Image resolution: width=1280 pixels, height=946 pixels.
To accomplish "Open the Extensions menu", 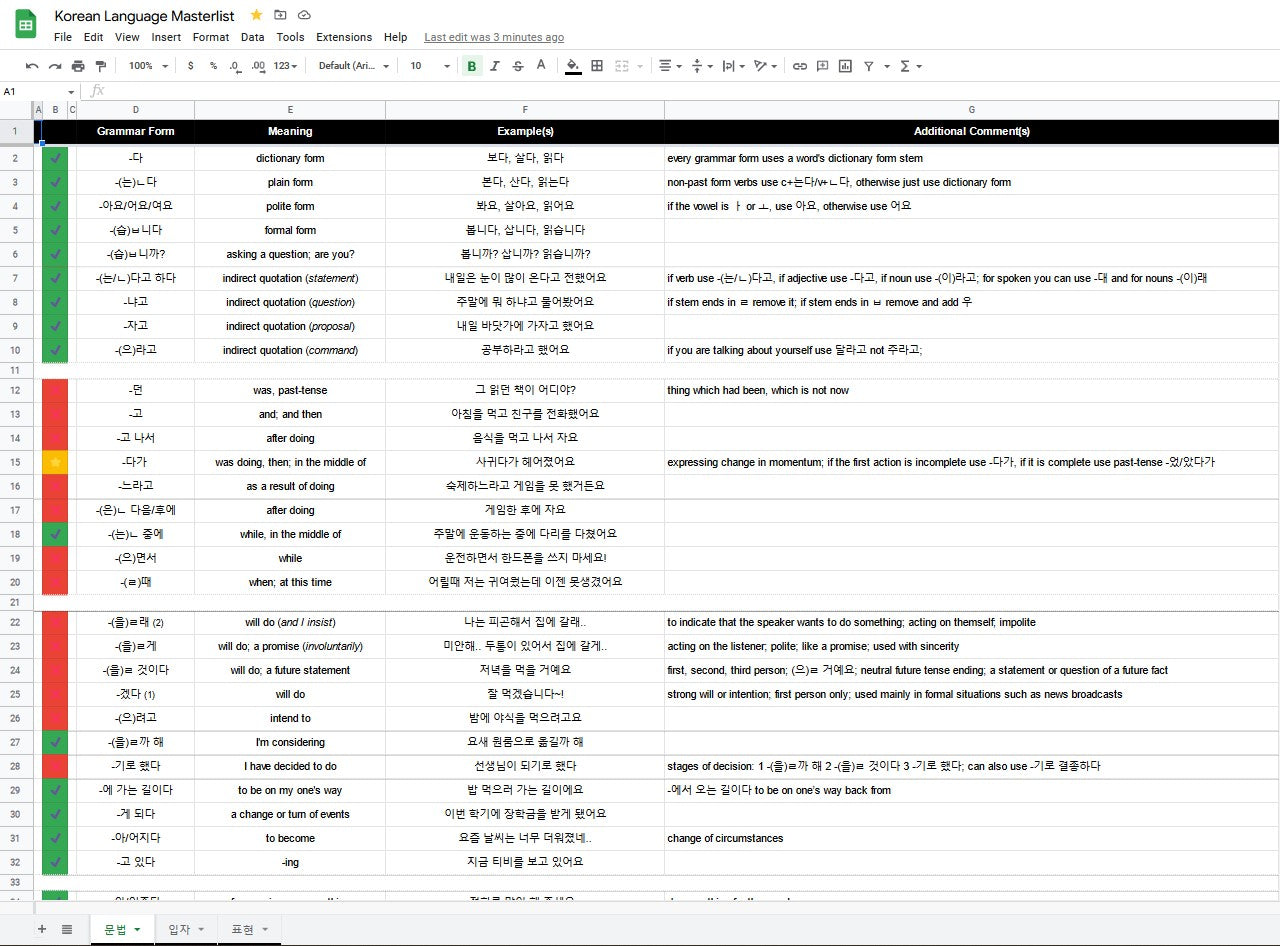I will click(344, 37).
